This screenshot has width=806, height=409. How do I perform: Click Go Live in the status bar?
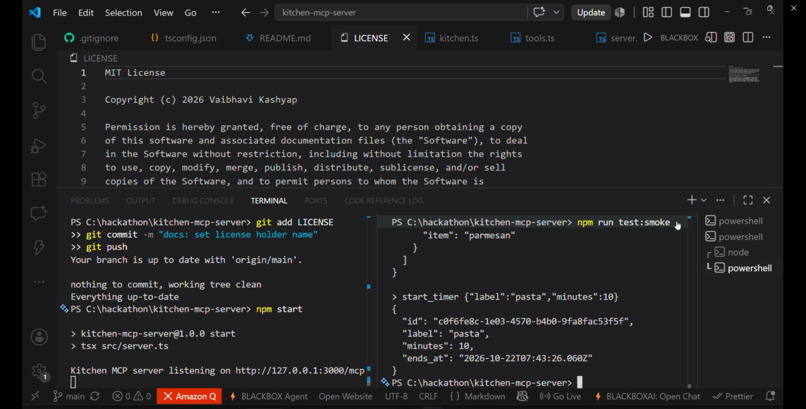tap(560, 396)
